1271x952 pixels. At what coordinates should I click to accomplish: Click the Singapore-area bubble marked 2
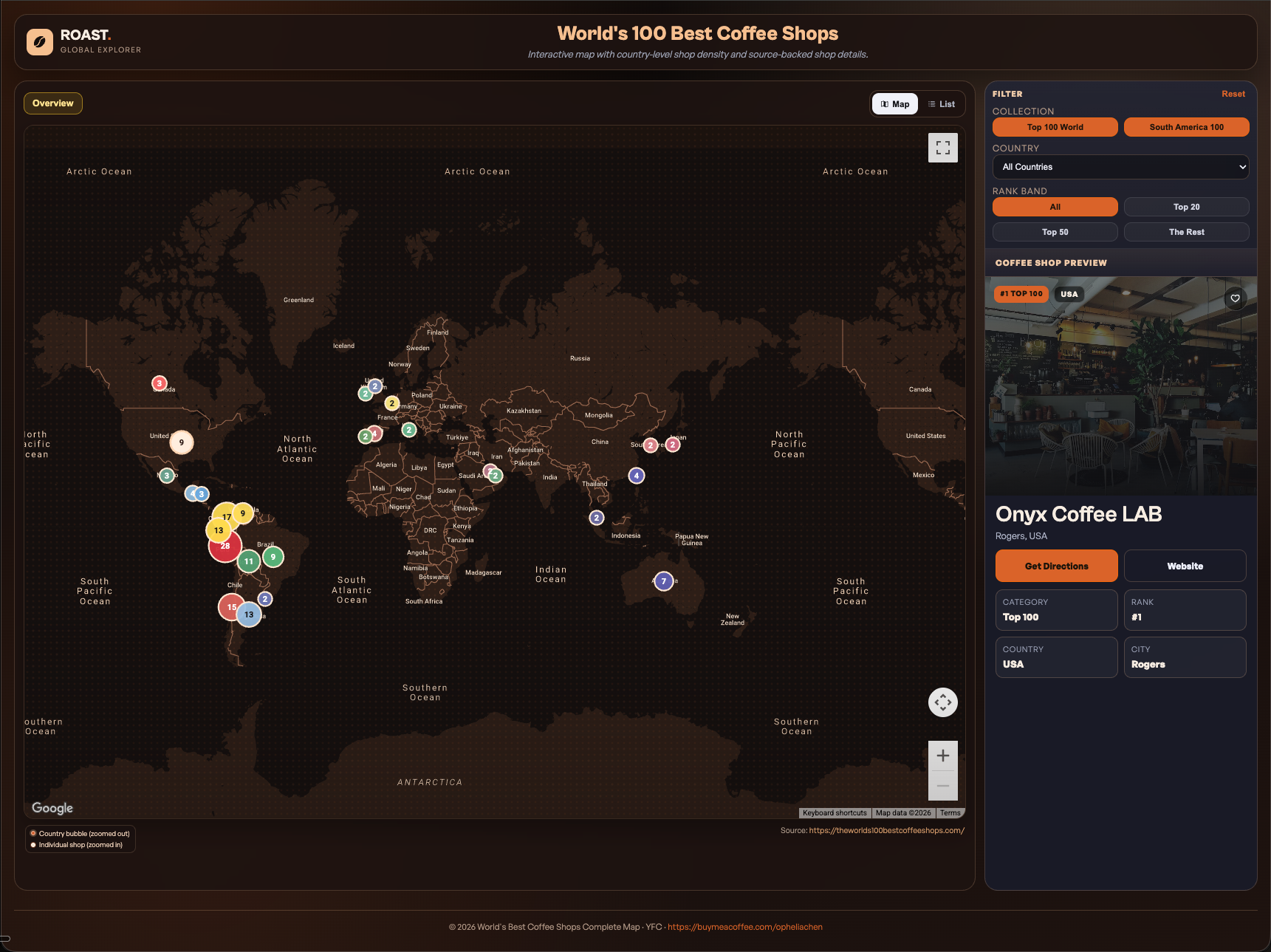click(597, 518)
